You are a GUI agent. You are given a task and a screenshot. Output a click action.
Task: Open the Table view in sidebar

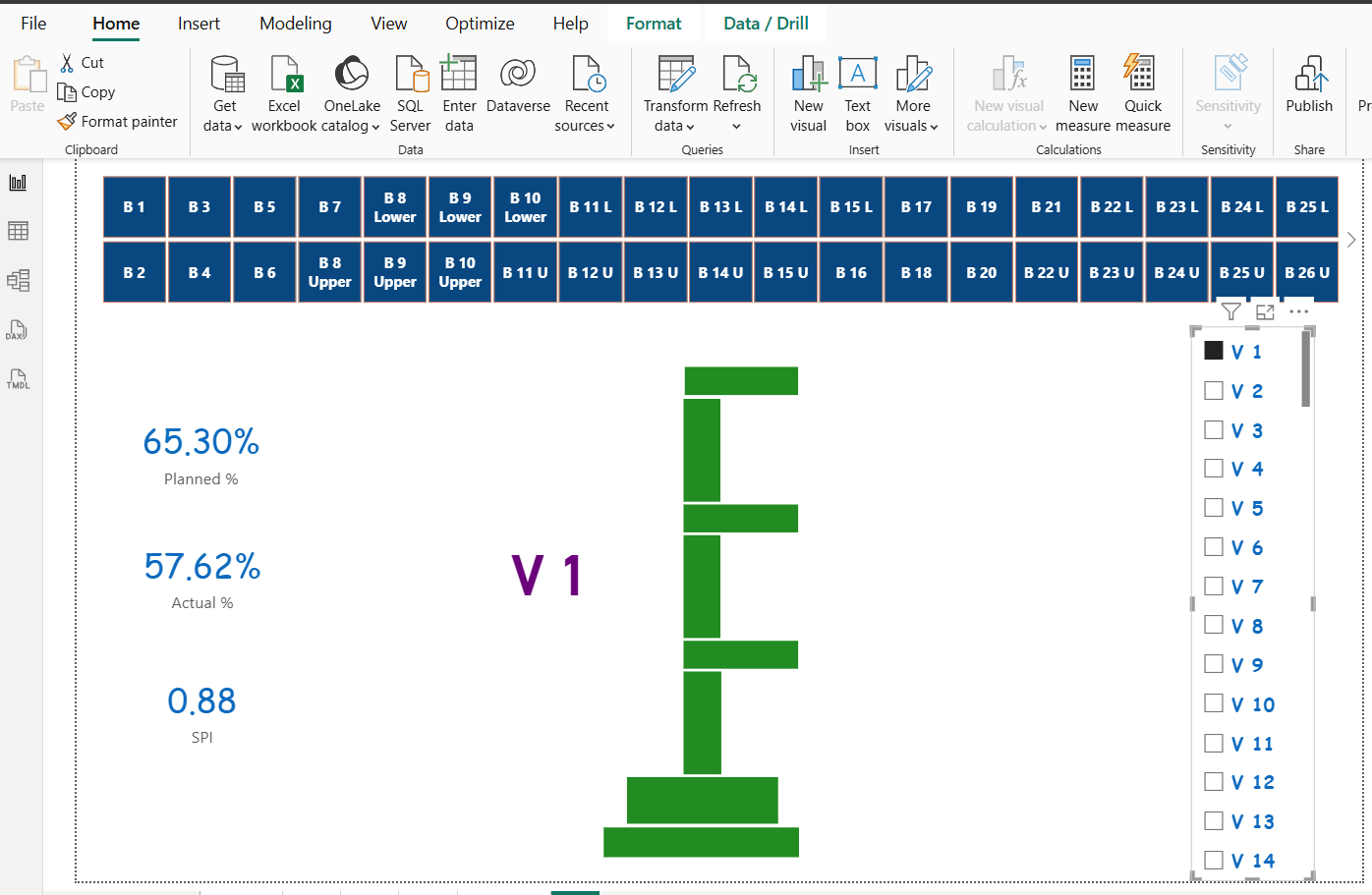tap(18, 231)
